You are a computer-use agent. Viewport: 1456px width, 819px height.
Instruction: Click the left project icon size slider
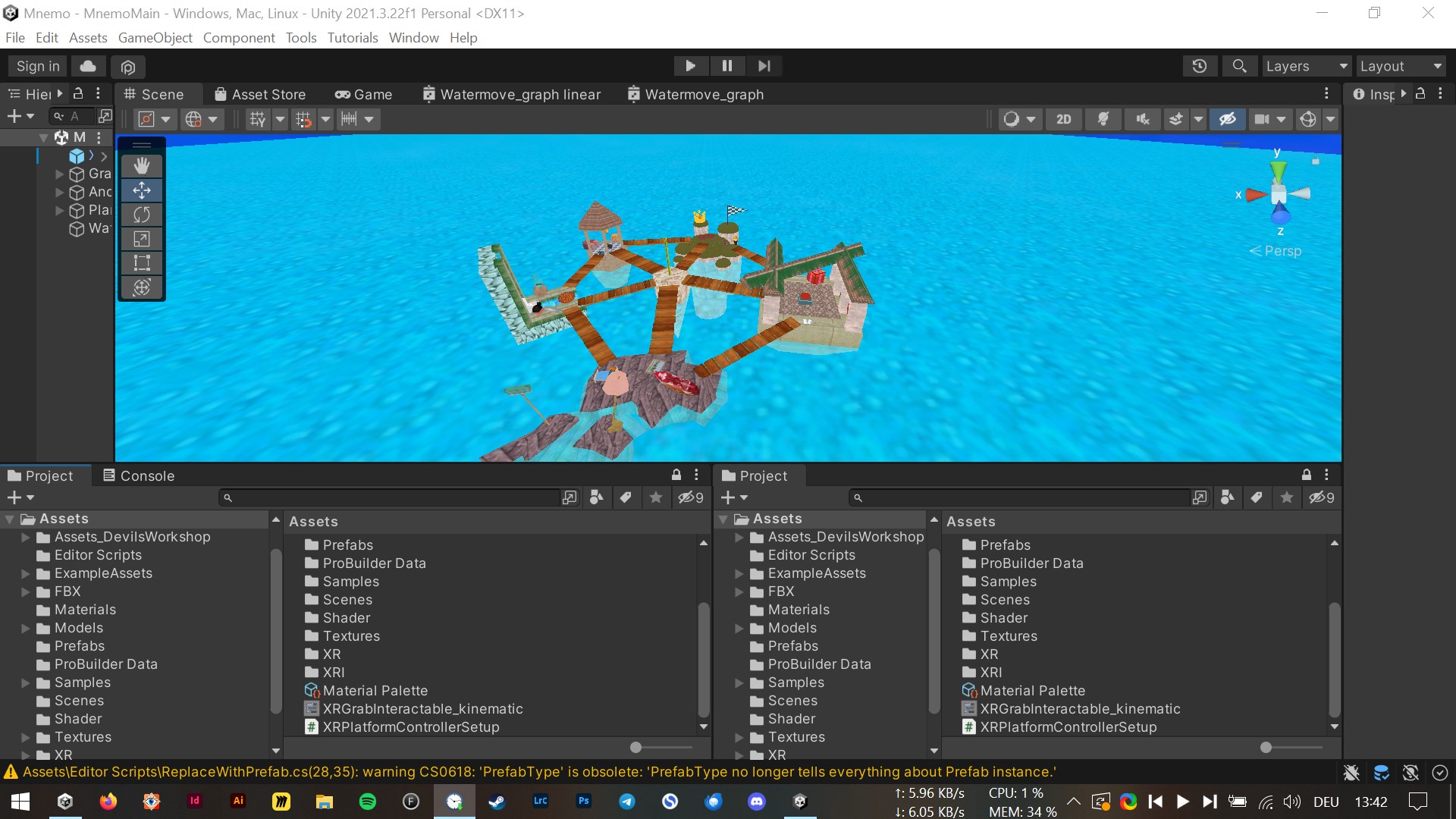point(636,748)
